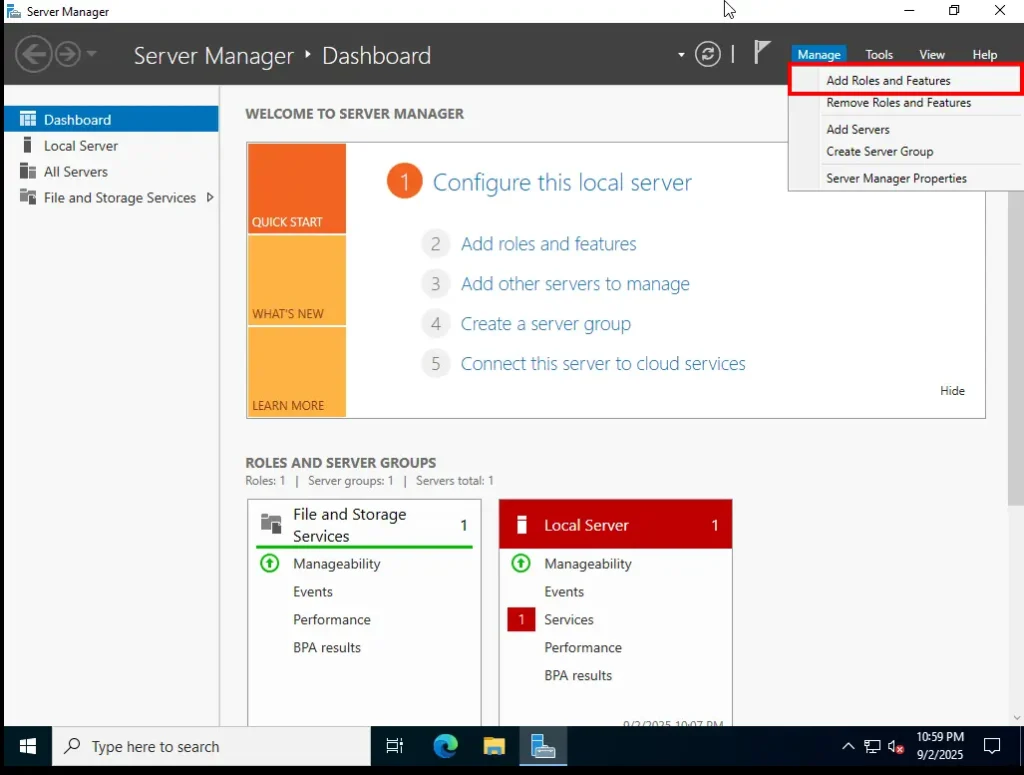
Task: Select Local Server in the sidebar
Action: (x=111, y=146)
